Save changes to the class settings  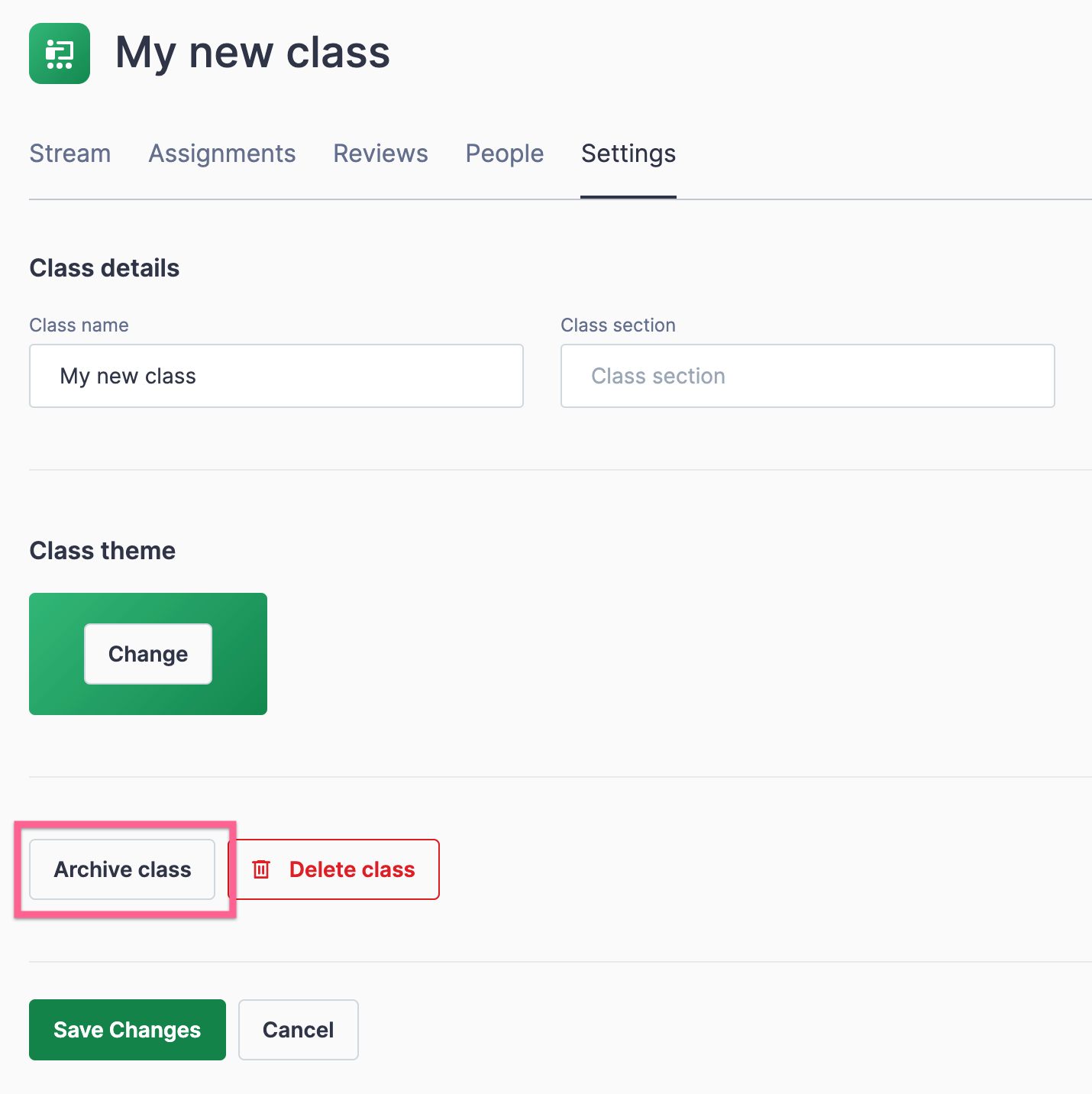(128, 1030)
